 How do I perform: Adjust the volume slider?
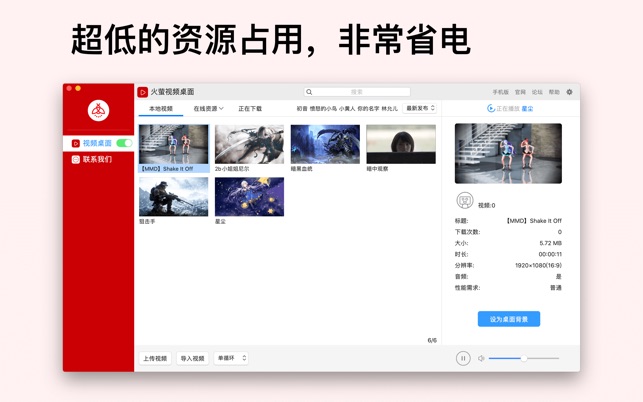click(x=523, y=358)
